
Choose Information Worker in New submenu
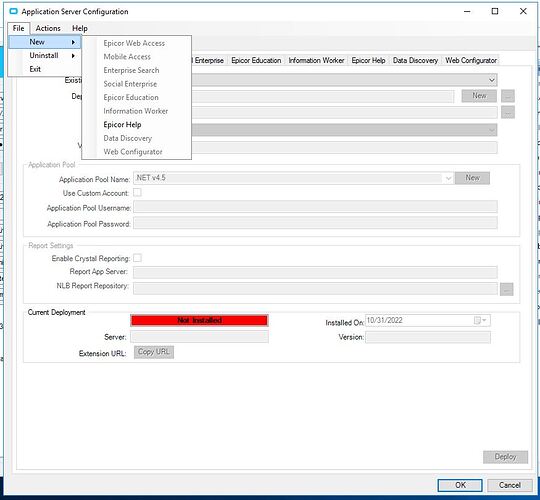[x=136, y=111]
